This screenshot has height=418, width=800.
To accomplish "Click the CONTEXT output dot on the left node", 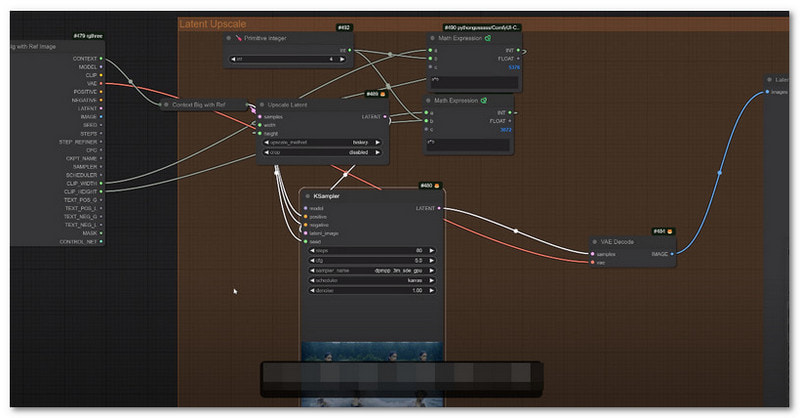I will pos(104,58).
